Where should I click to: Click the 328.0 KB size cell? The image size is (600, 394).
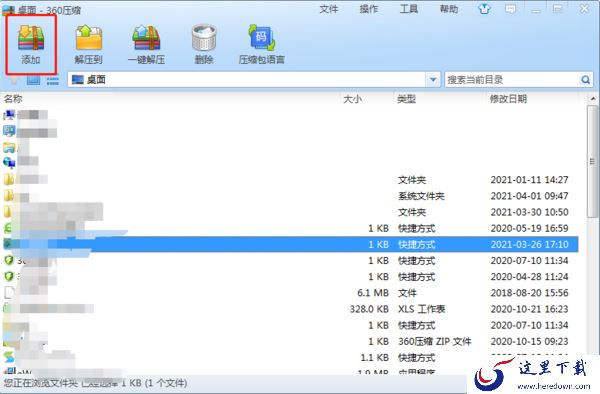tap(369, 309)
